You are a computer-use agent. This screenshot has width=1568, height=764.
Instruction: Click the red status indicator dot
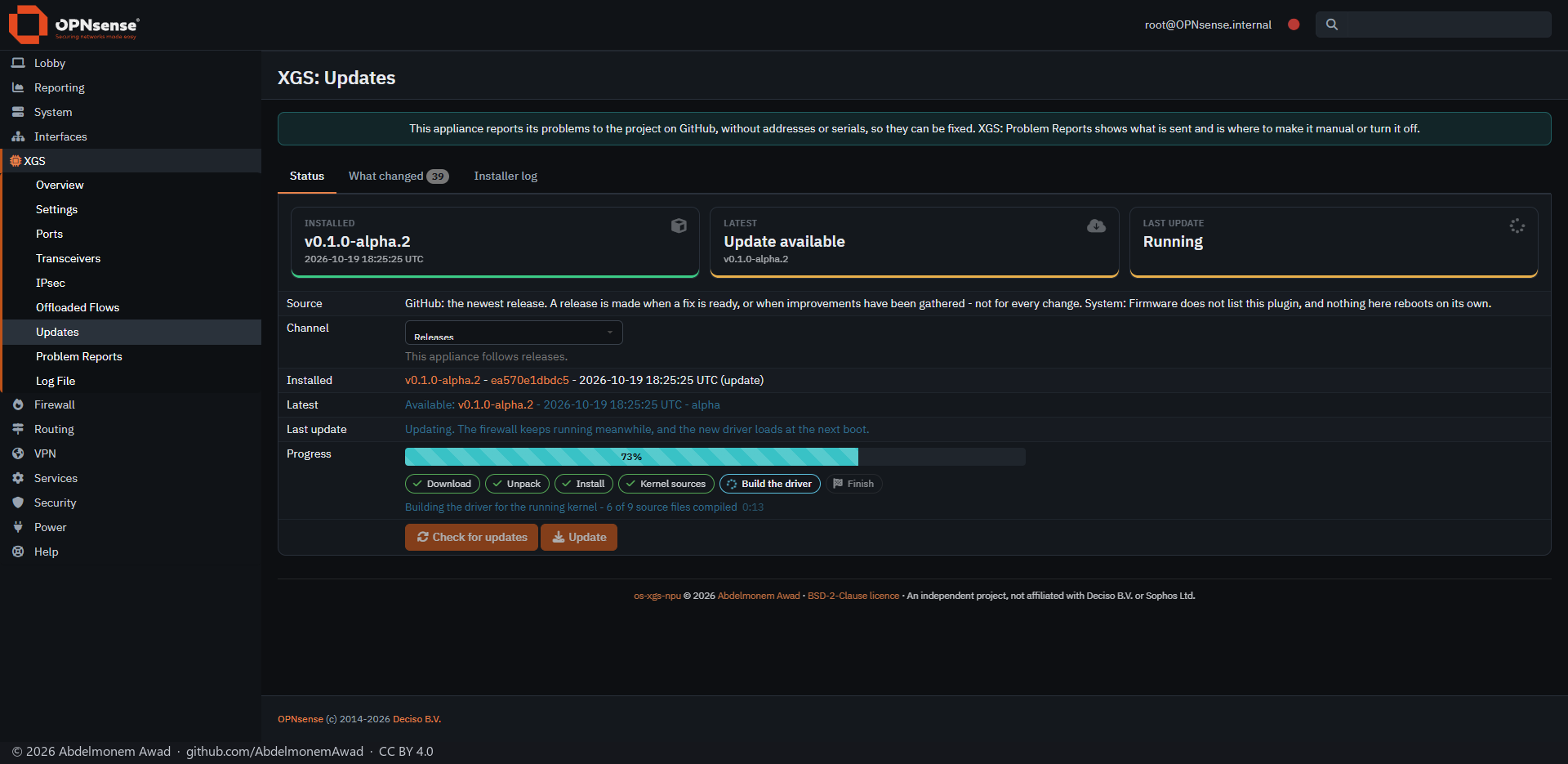[1294, 25]
